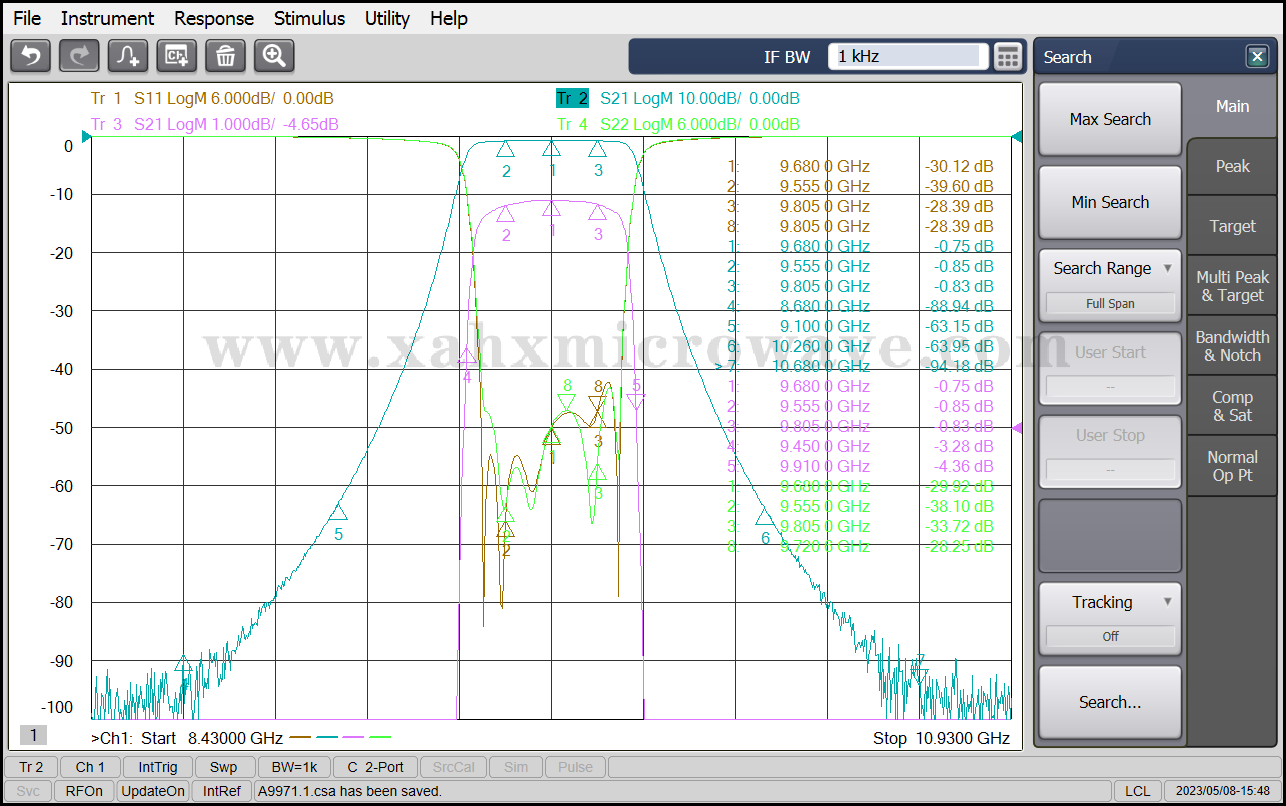Open the Search Range dropdown
Image resolution: width=1286 pixels, height=806 pixels.
coord(1110,284)
